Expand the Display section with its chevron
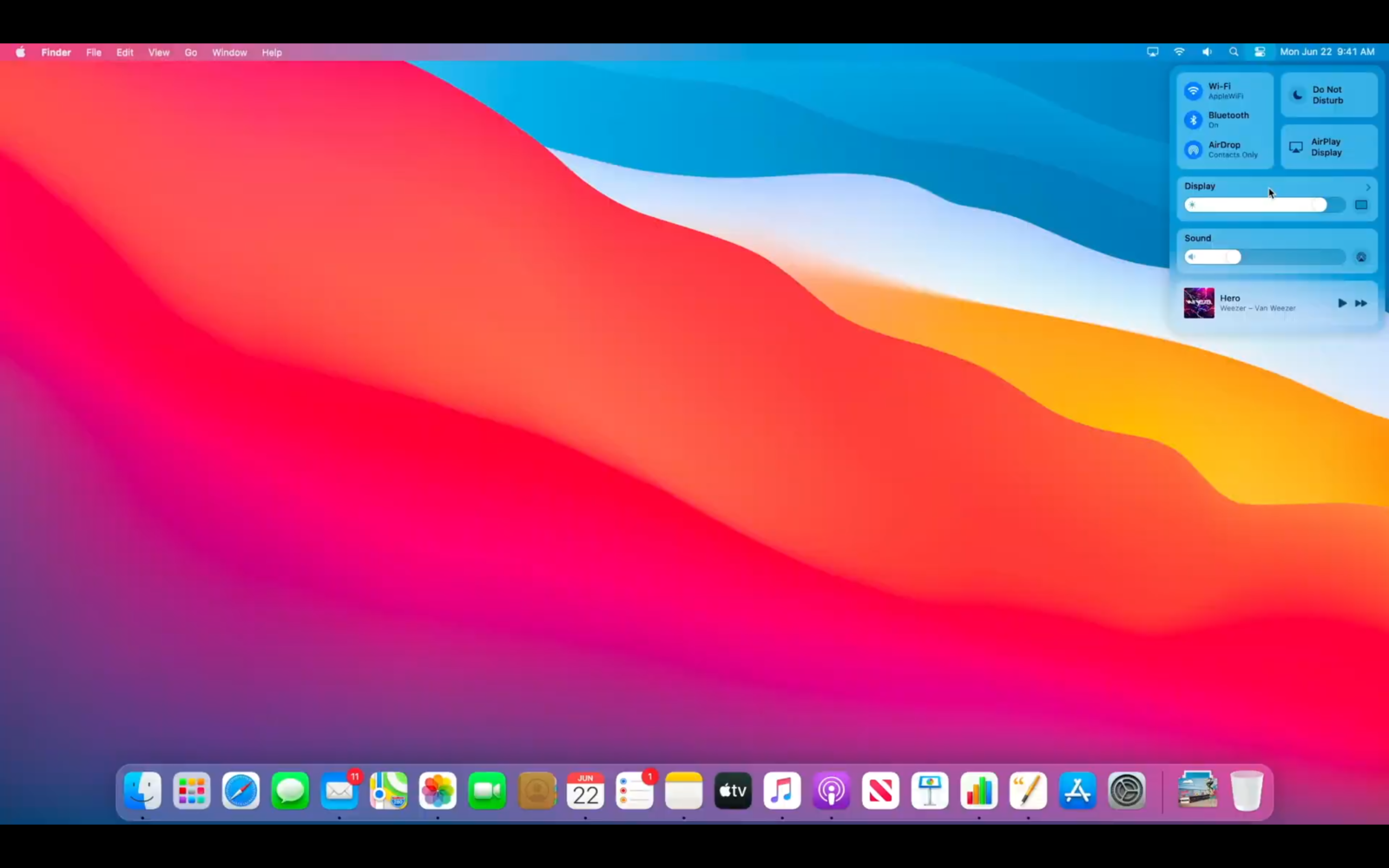 (1368, 186)
